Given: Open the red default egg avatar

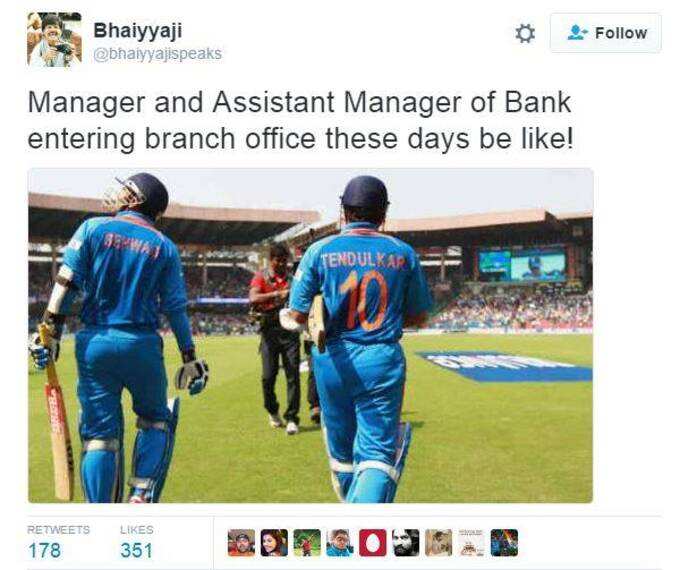Looking at the screenshot, I should [x=373, y=543].
